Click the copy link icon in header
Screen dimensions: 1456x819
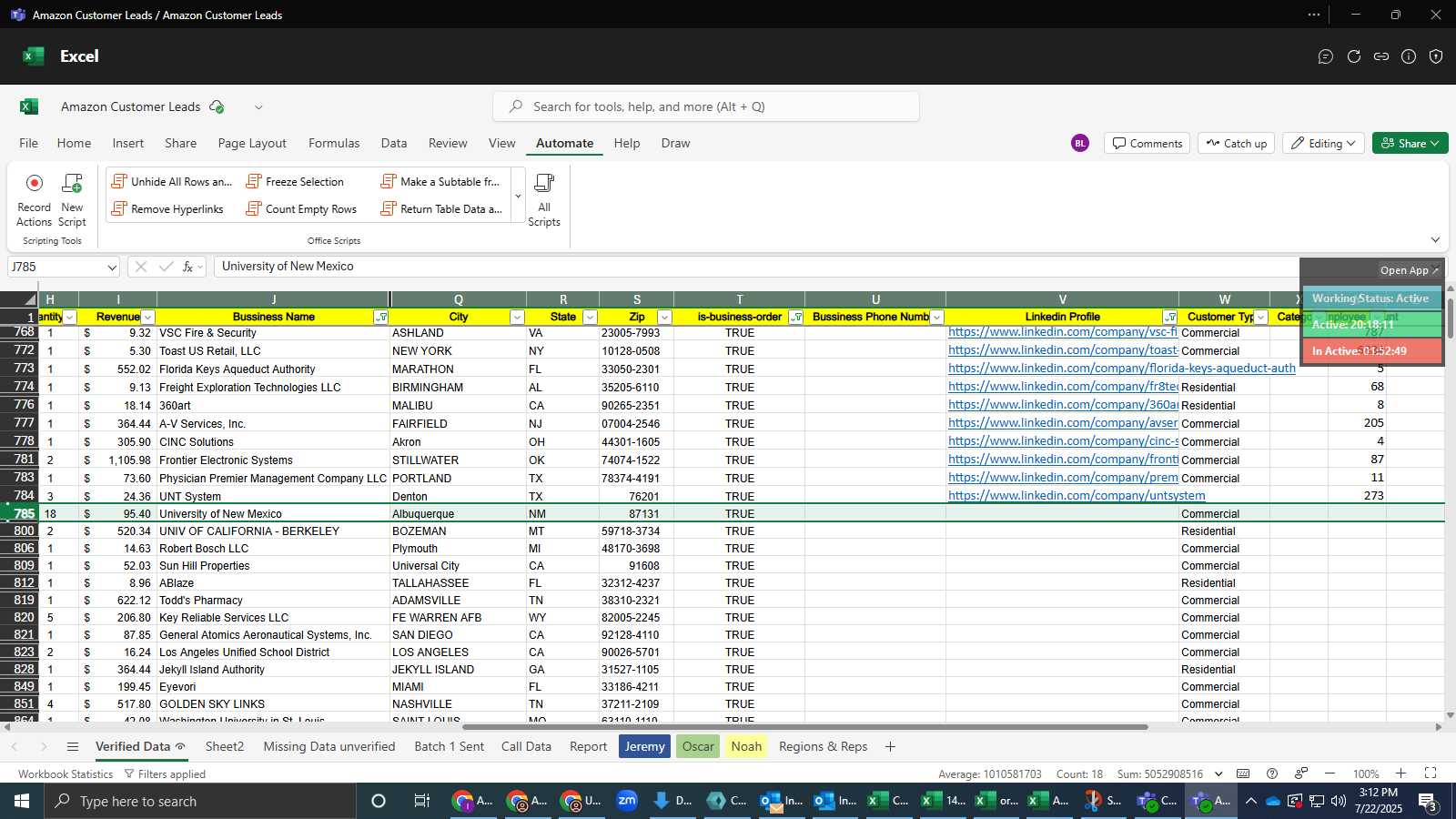[x=1381, y=56]
